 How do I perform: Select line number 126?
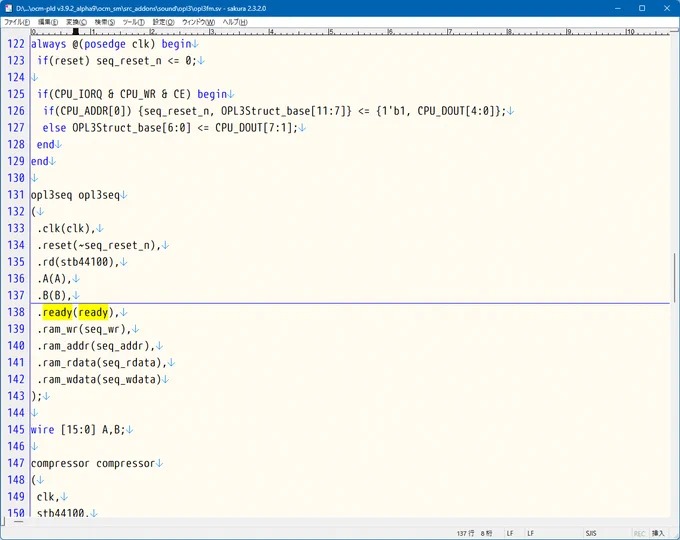click(16, 111)
